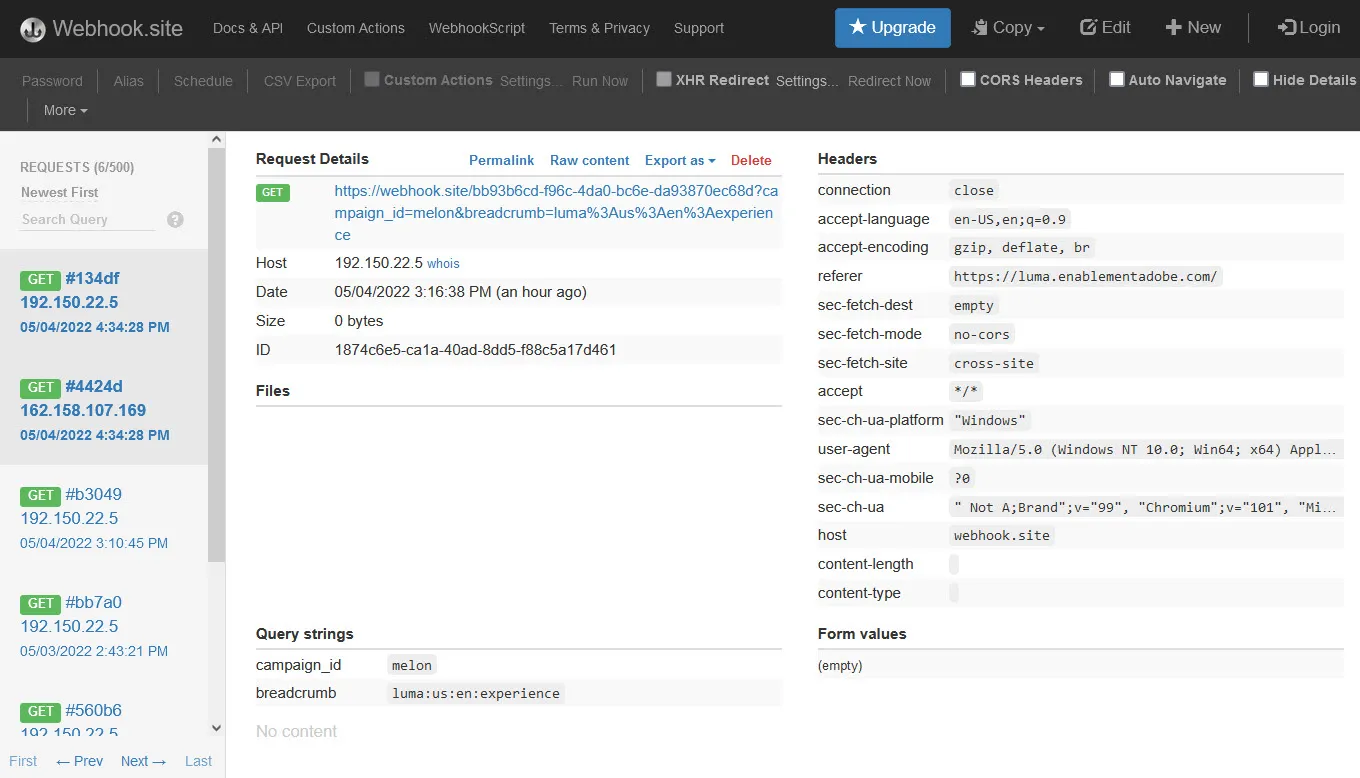Toggle the Hide Details checkbox
The image size is (1360, 778).
(x=1261, y=79)
